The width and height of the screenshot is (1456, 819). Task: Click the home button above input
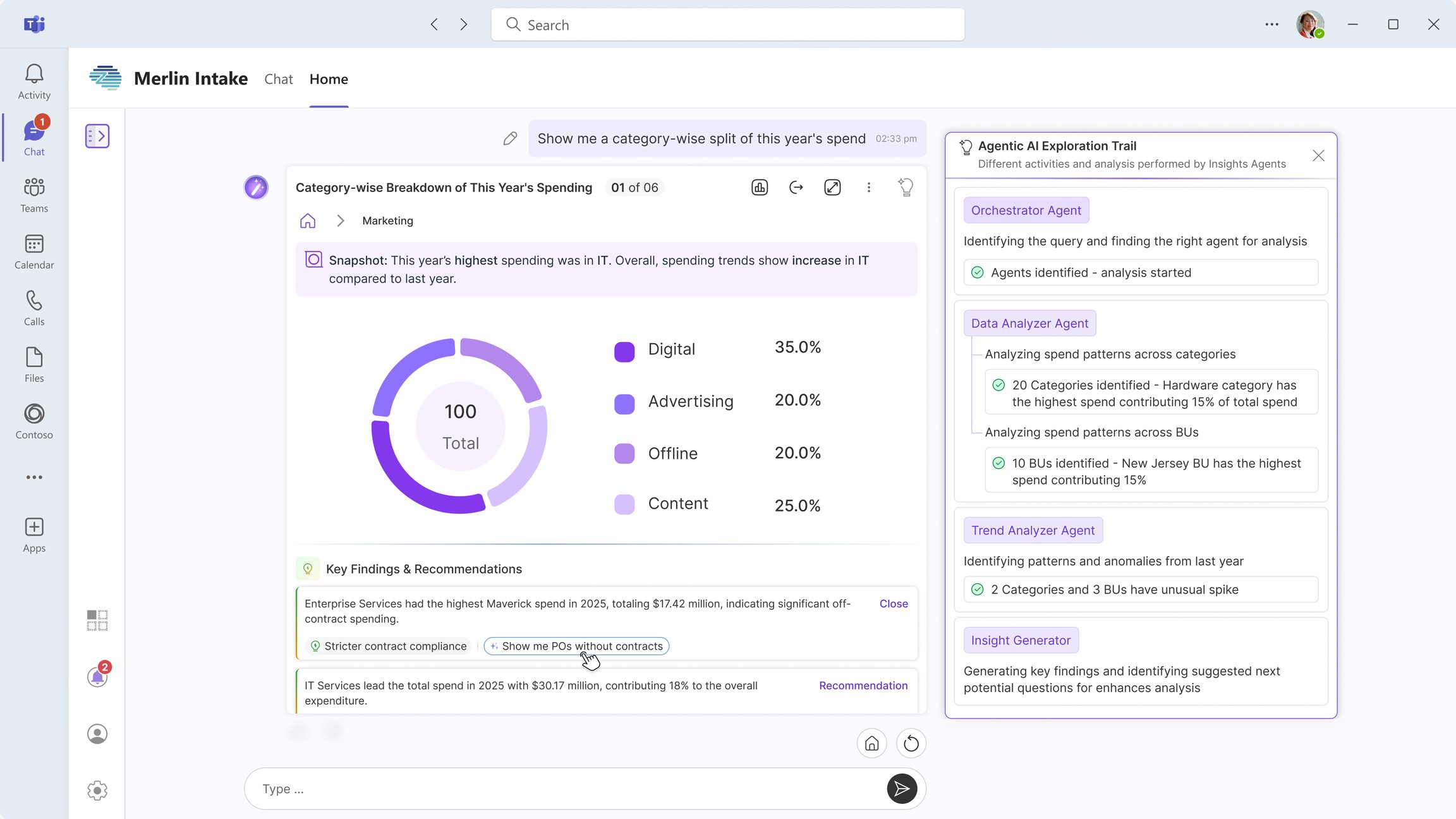tap(872, 743)
